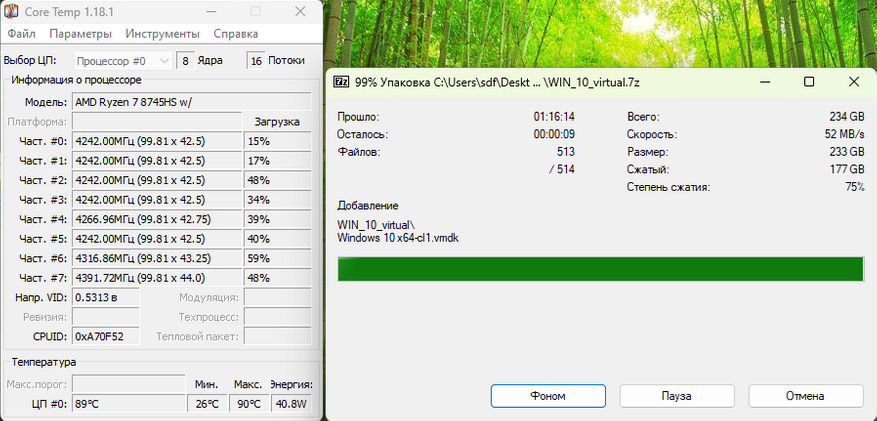Minimize the Core Temp window

coord(210,11)
